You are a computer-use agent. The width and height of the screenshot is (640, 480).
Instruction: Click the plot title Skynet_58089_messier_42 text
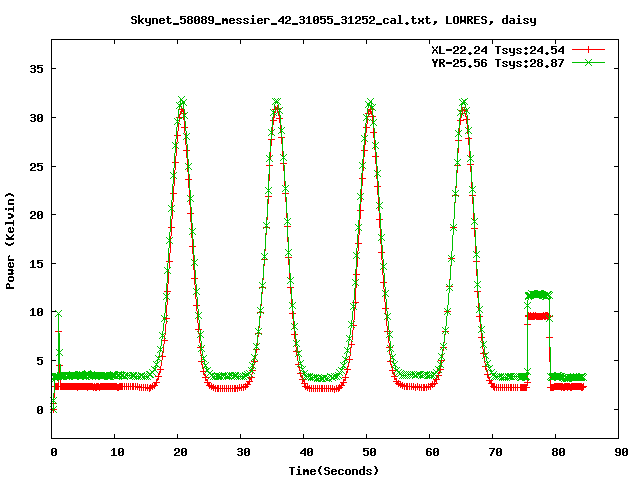coord(333,20)
